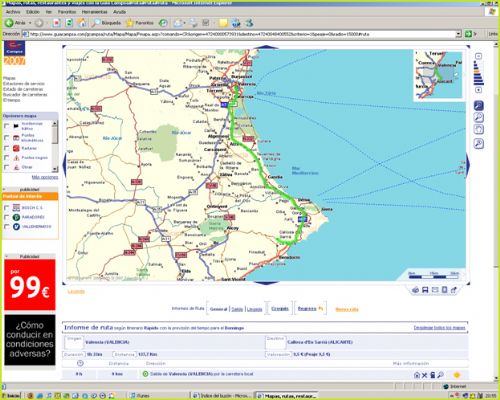
Task: Click magnifier icon in first route step row
Action: coord(440,375)
